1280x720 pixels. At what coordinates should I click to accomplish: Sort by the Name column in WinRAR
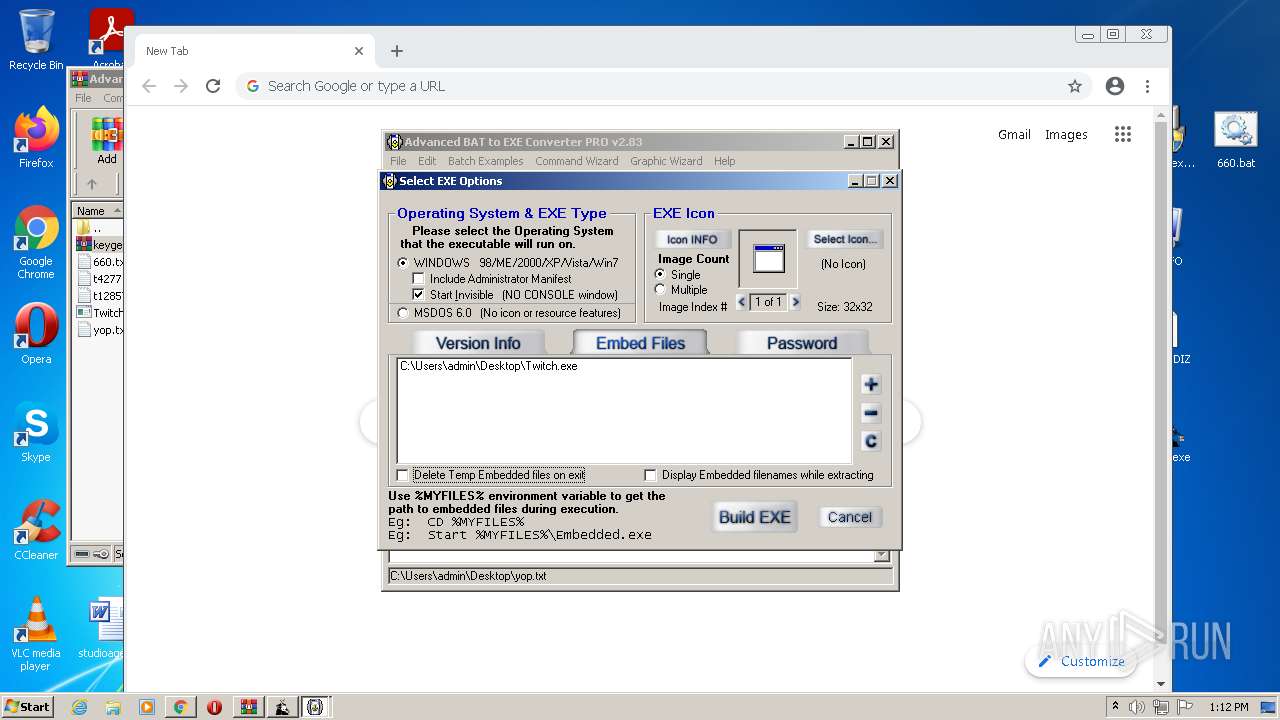(x=97, y=211)
